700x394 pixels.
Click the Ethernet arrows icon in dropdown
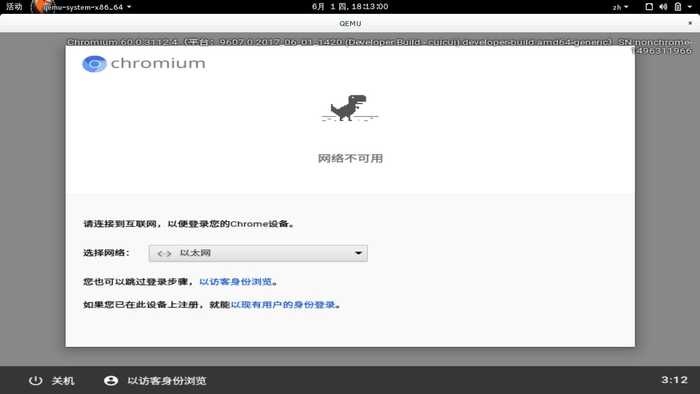click(x=164, y=253)
